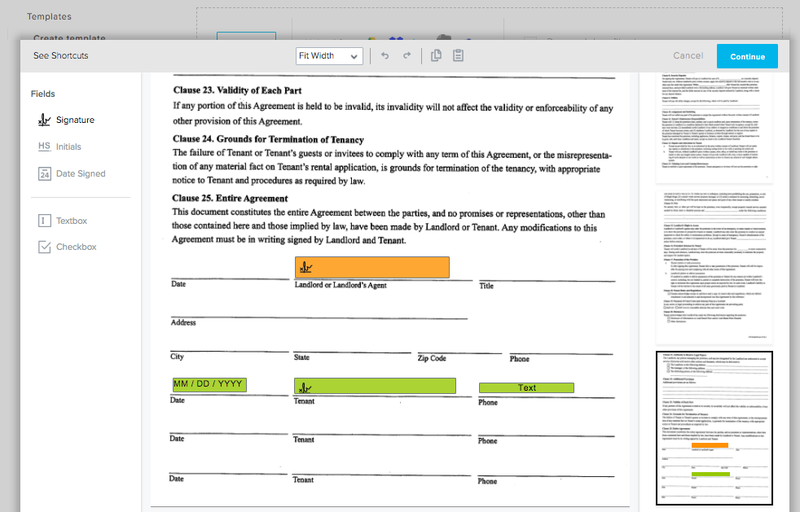Click the Clause 23 heading text

(x=237, y=90)
